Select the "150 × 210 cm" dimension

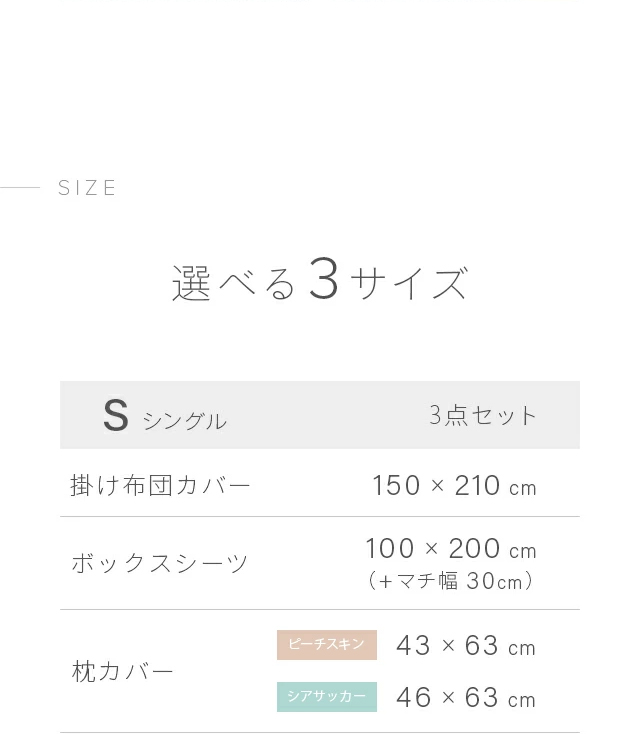click(454, 486)
